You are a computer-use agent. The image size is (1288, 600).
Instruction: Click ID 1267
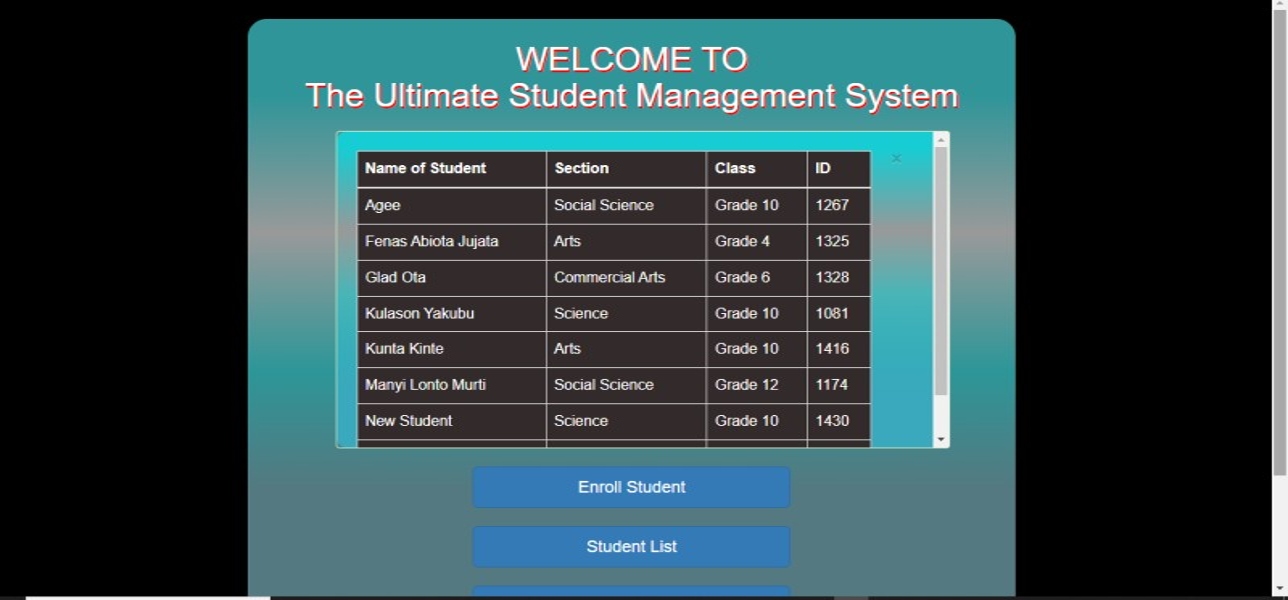click(832, 205)
